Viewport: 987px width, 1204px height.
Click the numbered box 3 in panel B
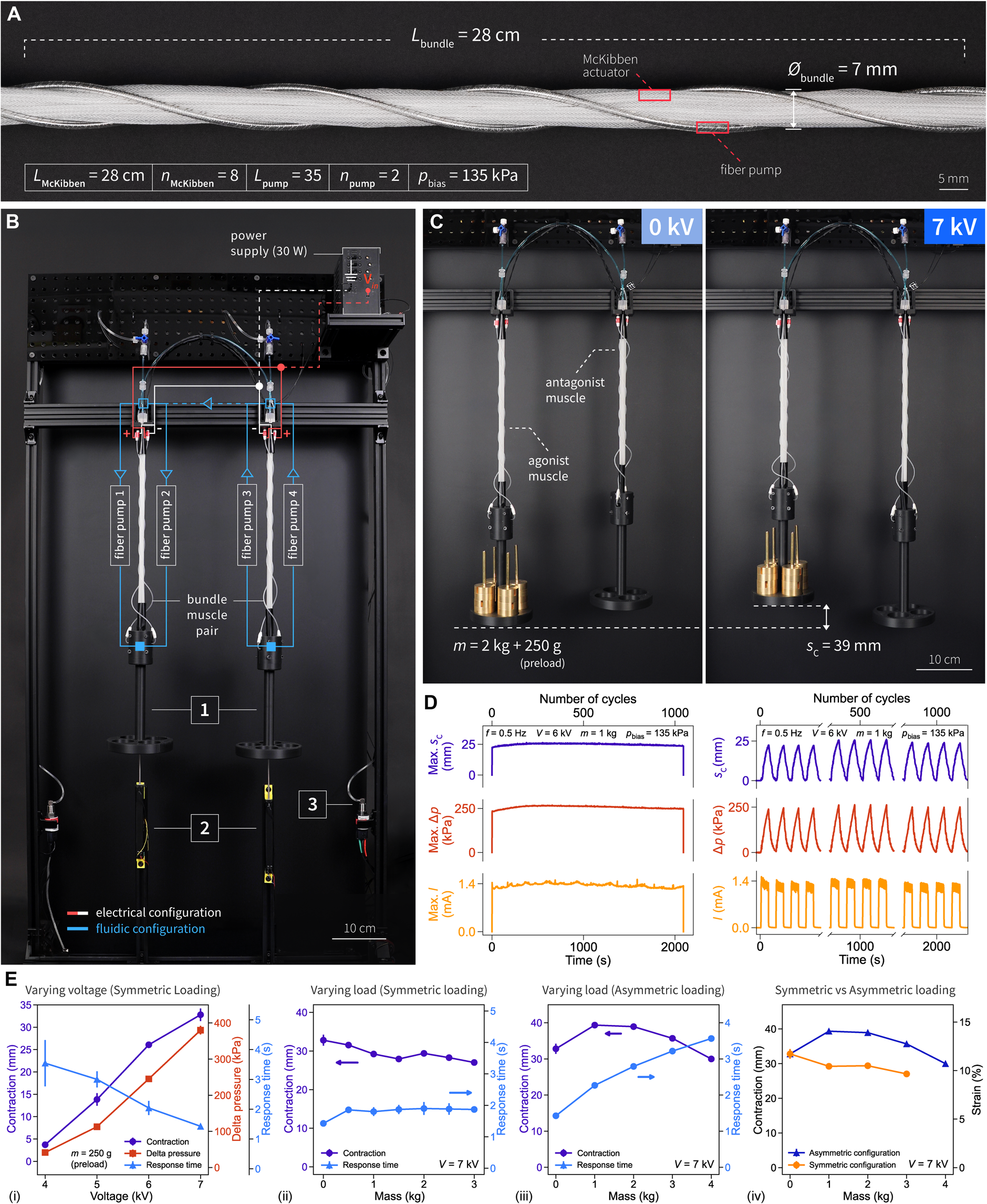(312, 804)
